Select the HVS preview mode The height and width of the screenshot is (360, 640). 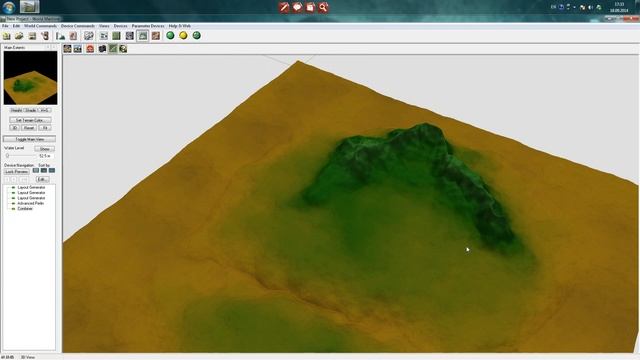point(44,110)
